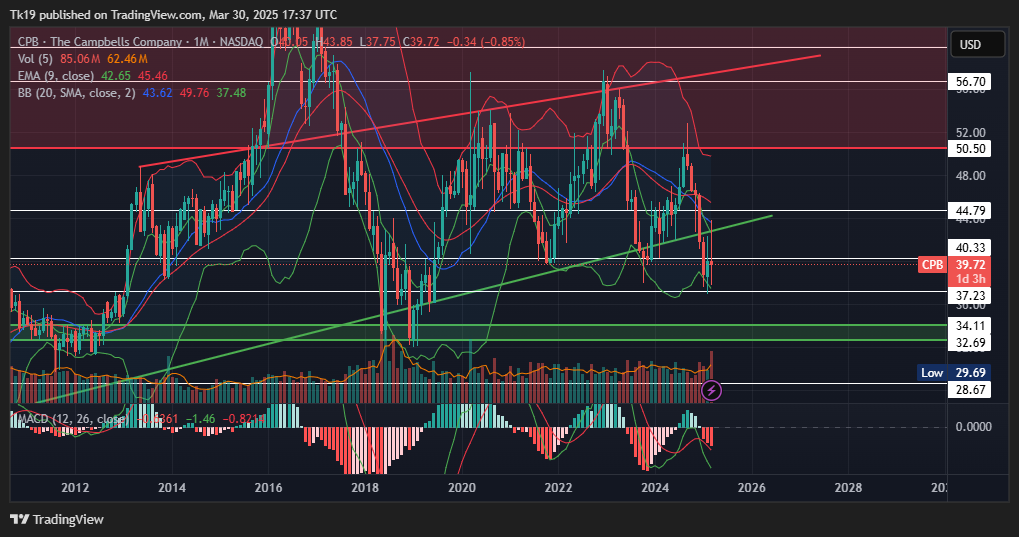Click the 50.50 price level label
The height and width of the screenshot is (537, 1019).
970,148
